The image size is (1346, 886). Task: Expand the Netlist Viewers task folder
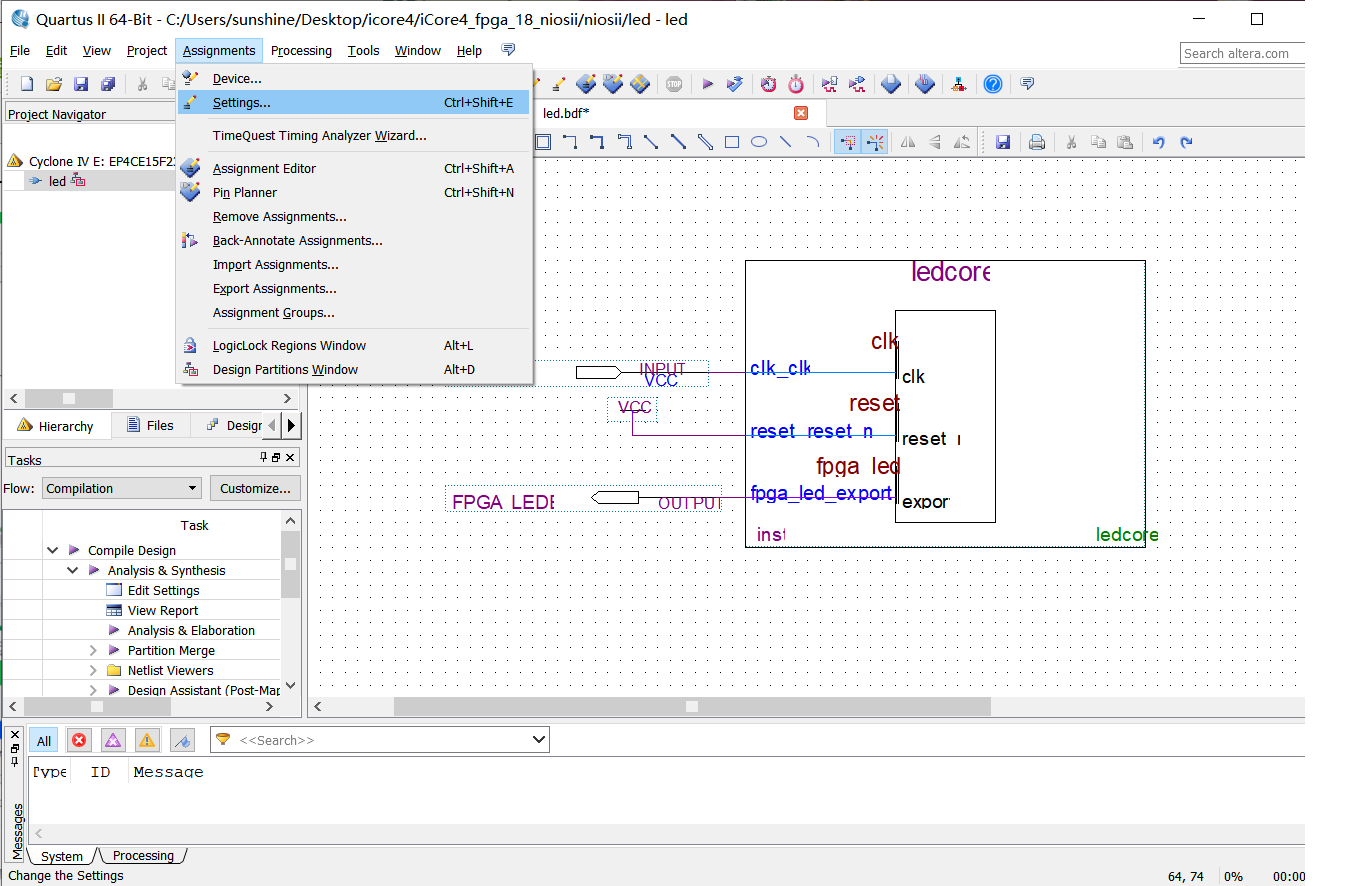(x=93, y=670)
